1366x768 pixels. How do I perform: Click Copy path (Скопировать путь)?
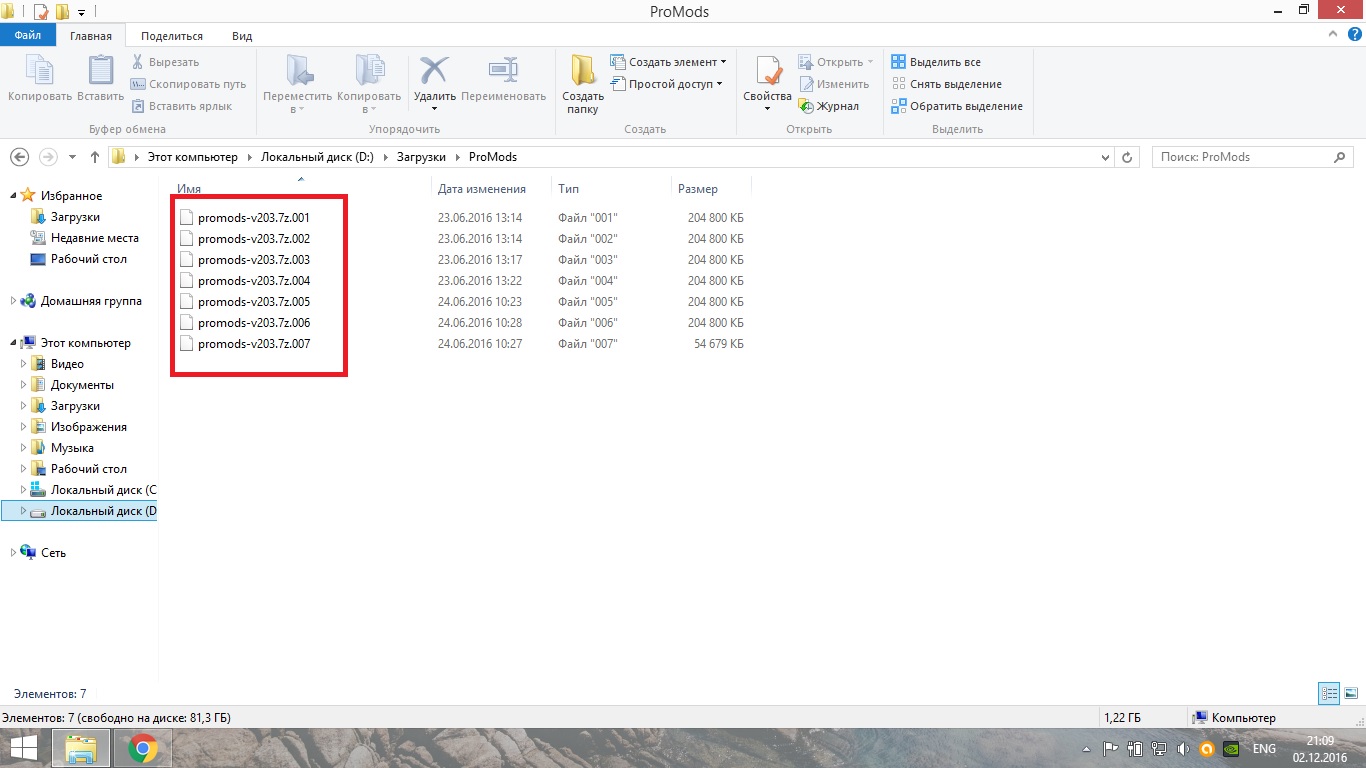click(188, 84)
